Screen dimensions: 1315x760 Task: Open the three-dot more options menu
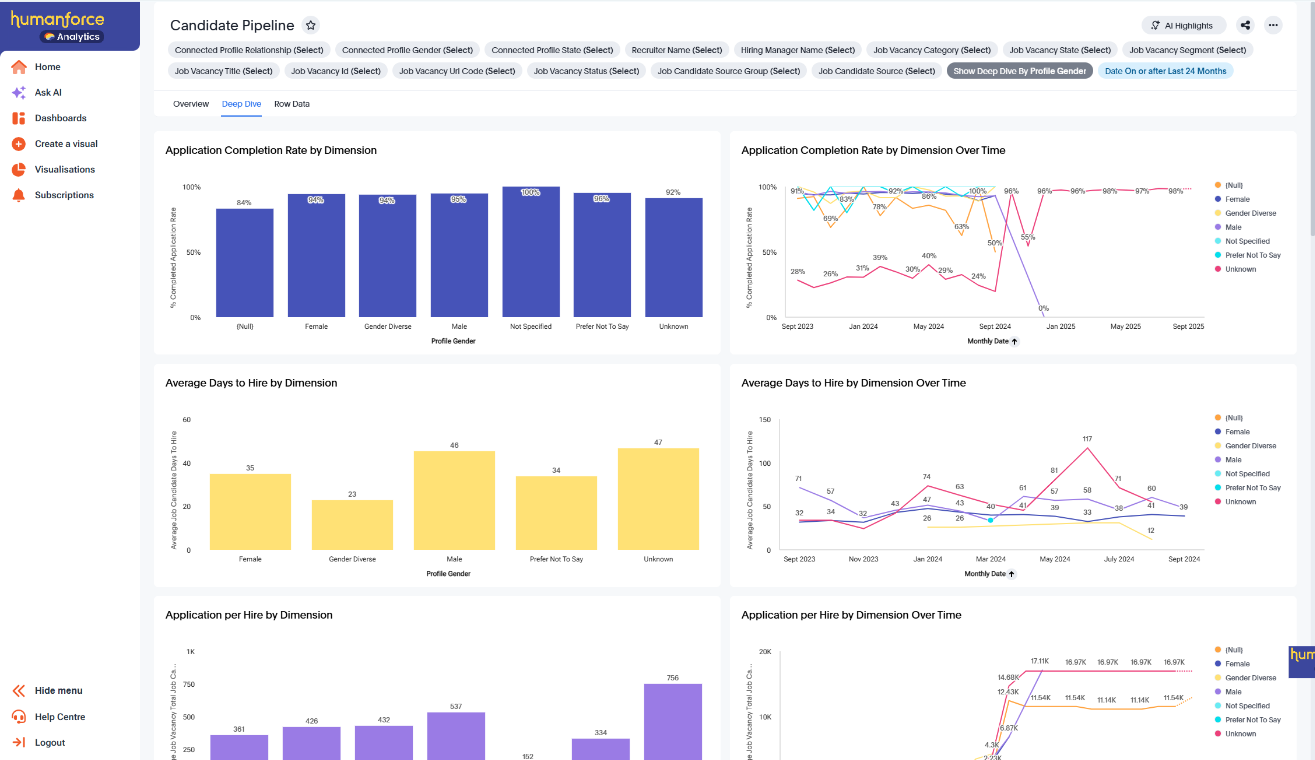(1273, 26)
